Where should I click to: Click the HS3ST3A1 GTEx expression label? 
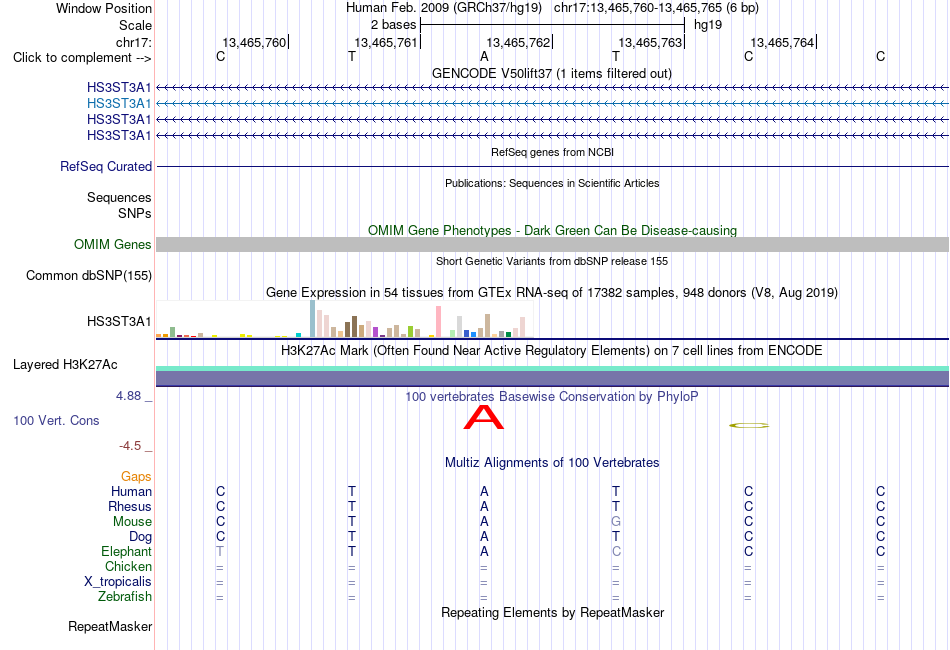click(119, 322)
